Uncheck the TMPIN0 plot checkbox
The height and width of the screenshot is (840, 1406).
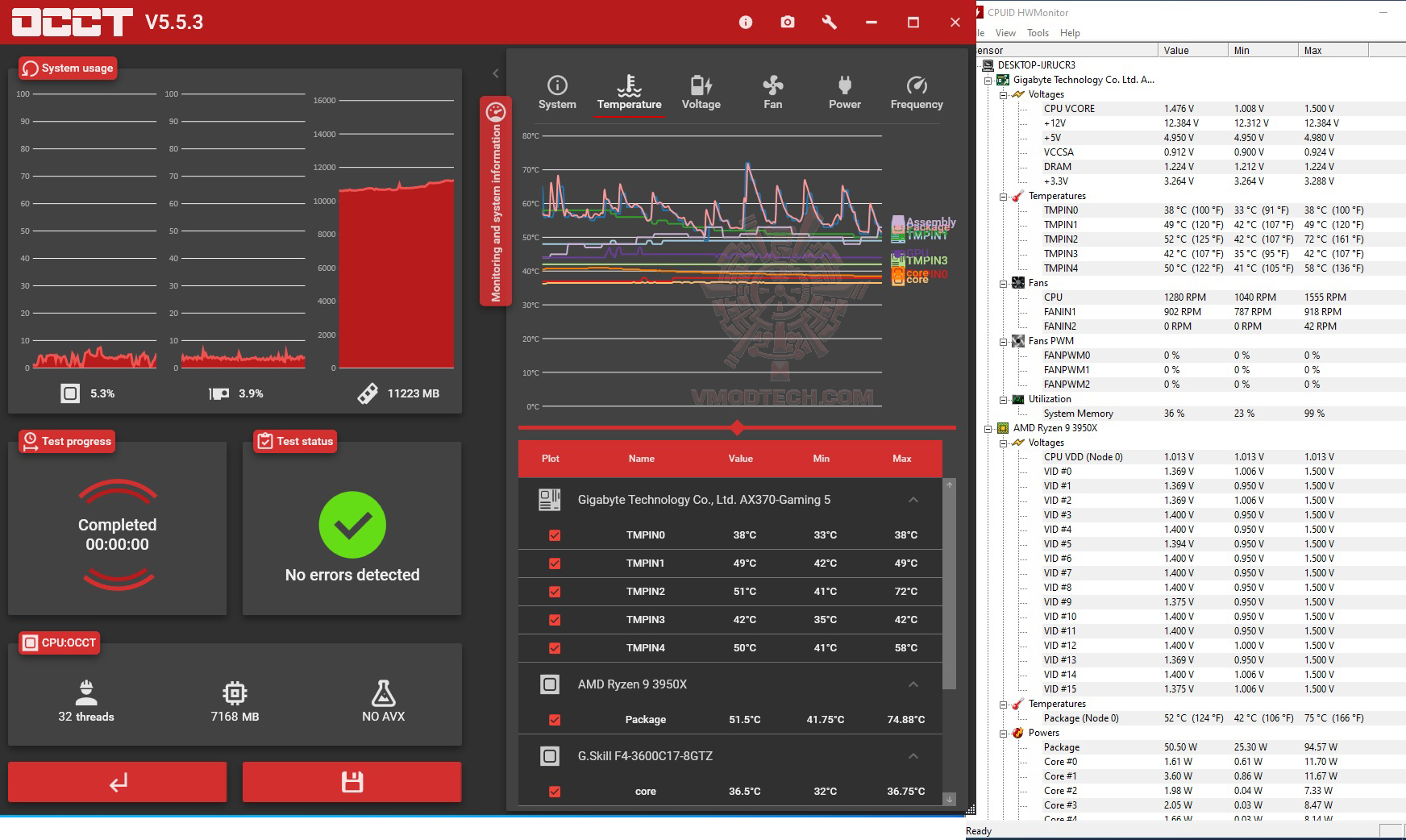point(555,535)
